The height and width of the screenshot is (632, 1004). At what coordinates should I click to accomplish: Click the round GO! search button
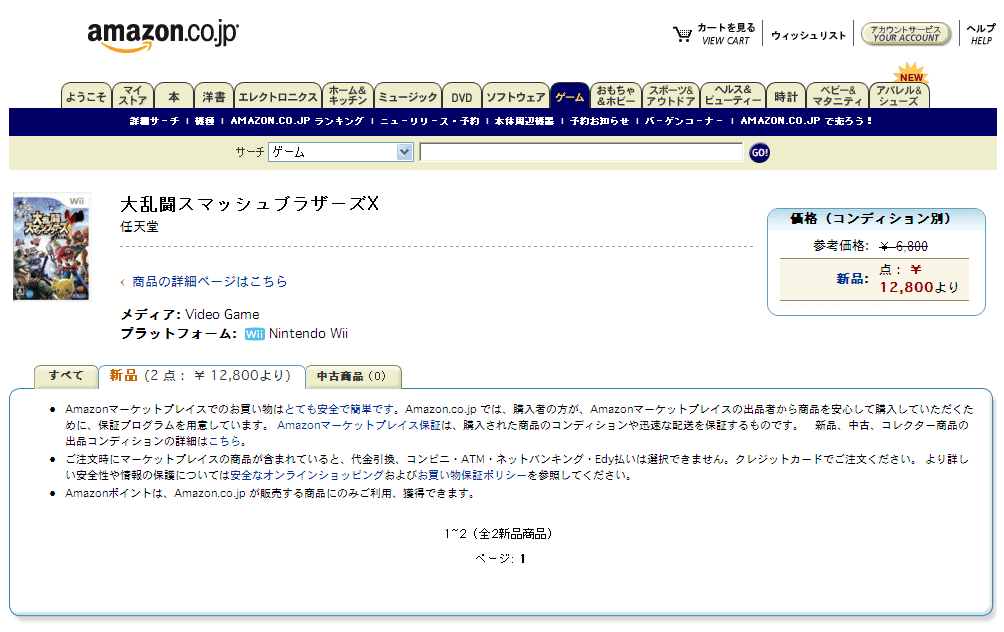tap(759, 152)
